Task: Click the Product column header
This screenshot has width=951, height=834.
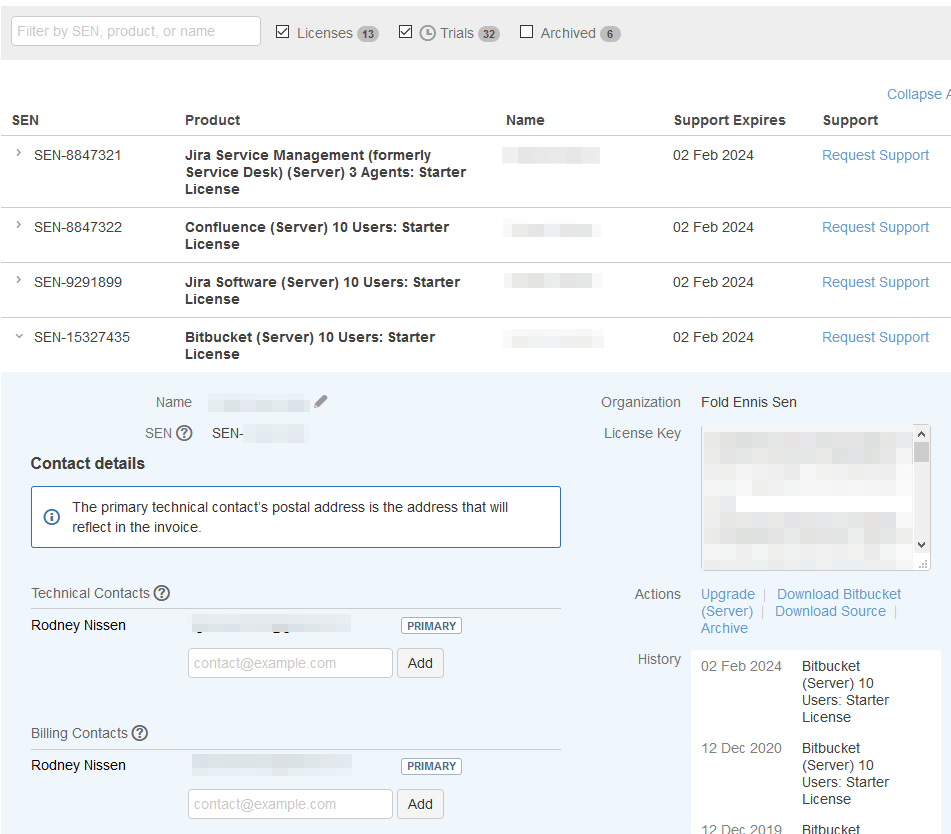Action: [212, 120]
